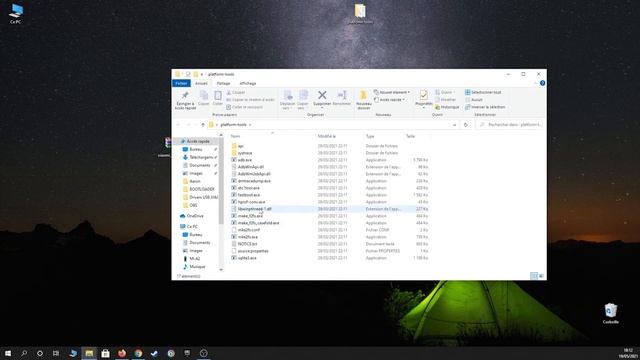Switch to details view in the status bar

coord(533,276)
